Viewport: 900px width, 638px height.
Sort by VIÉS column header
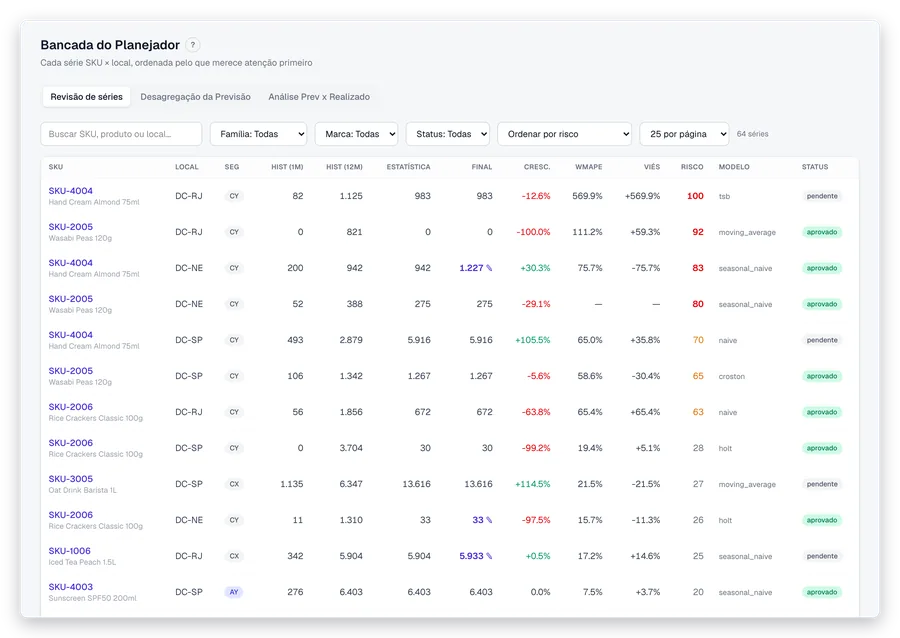pyautogui.click(x=651, y=167)
